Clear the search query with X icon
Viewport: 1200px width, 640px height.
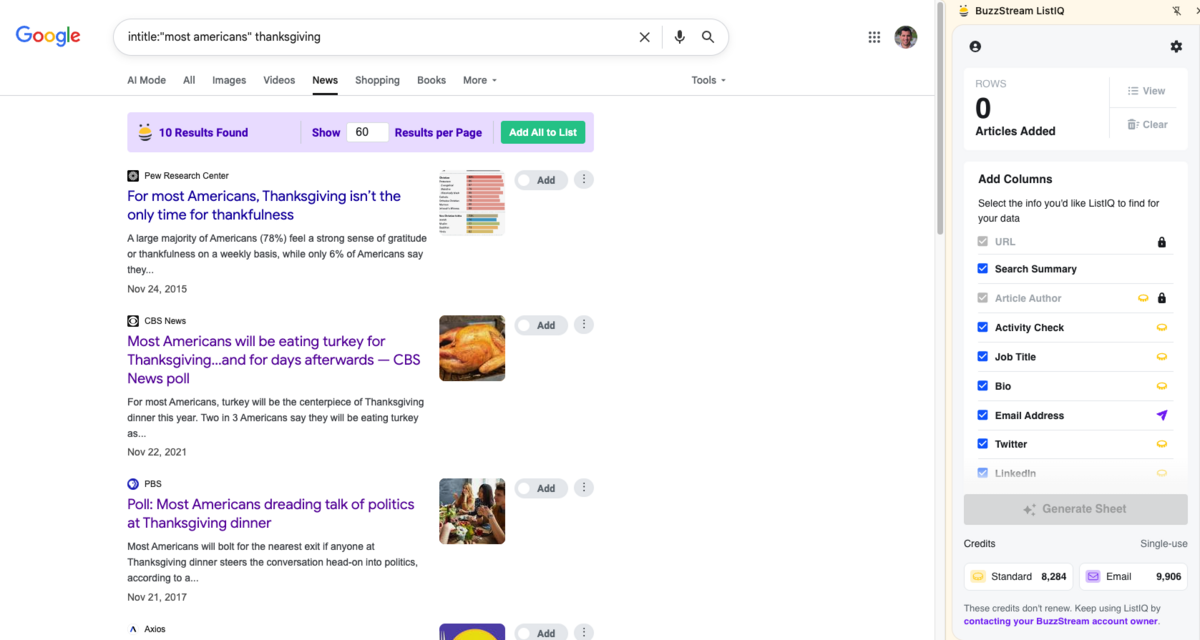click(645, 37)
